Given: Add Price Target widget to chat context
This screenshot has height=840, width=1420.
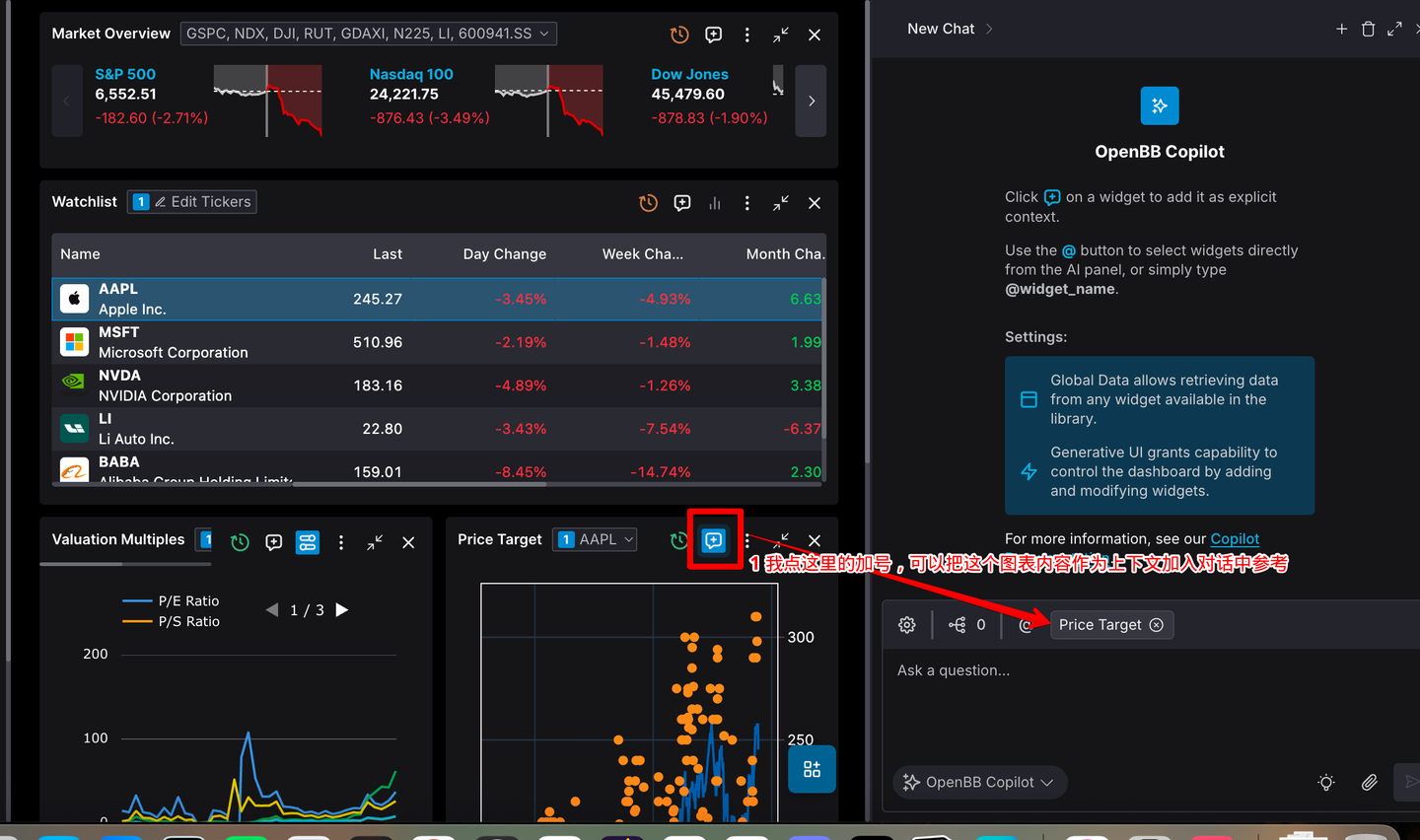Looking at the screenshot, I should pos(714,540).
